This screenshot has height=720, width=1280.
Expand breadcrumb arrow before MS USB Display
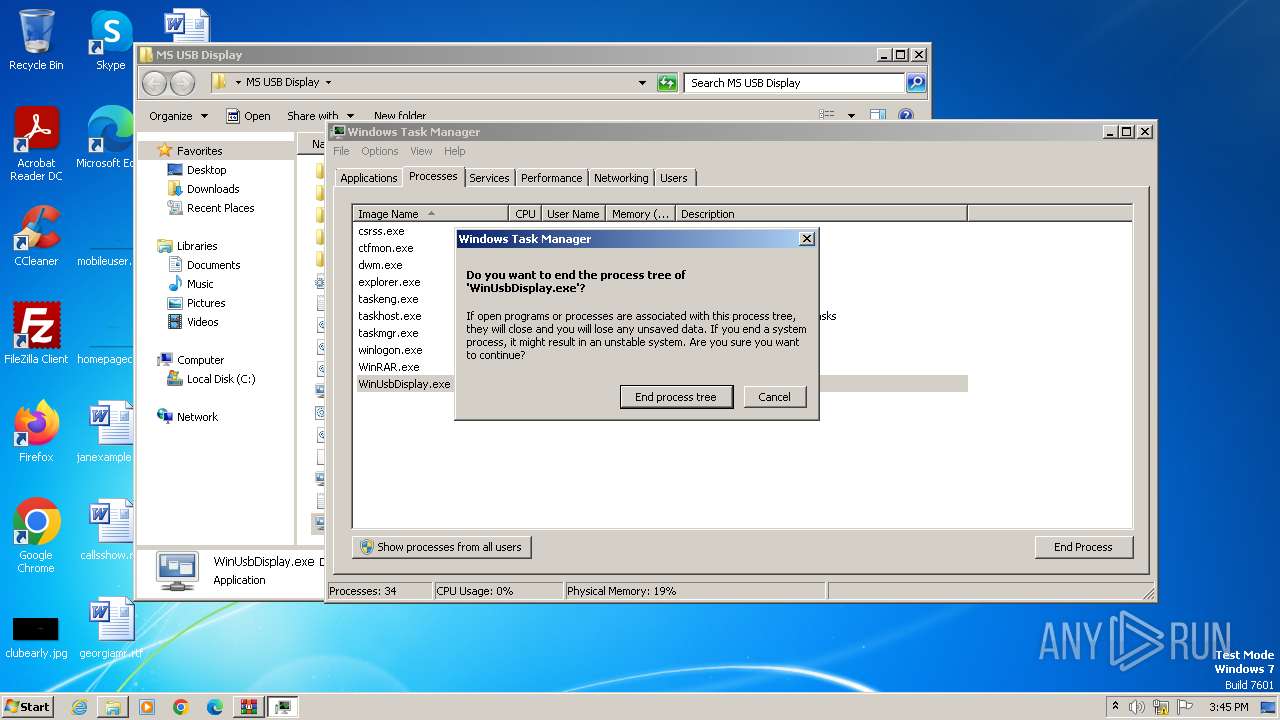237,83
